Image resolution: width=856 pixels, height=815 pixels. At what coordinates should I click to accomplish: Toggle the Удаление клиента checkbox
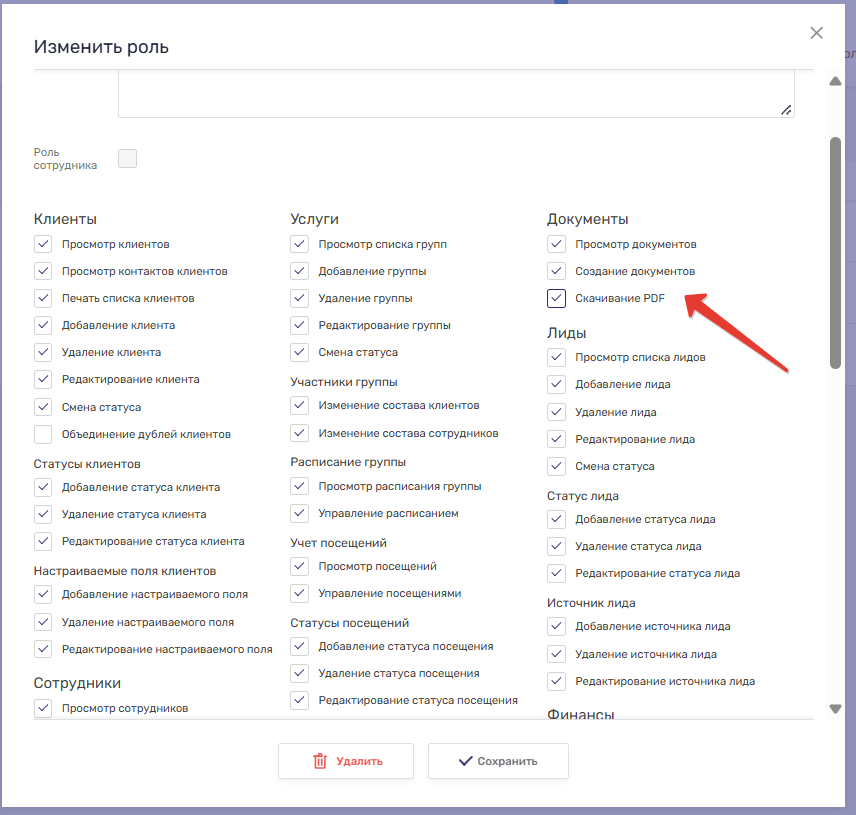tap(43, 352)
